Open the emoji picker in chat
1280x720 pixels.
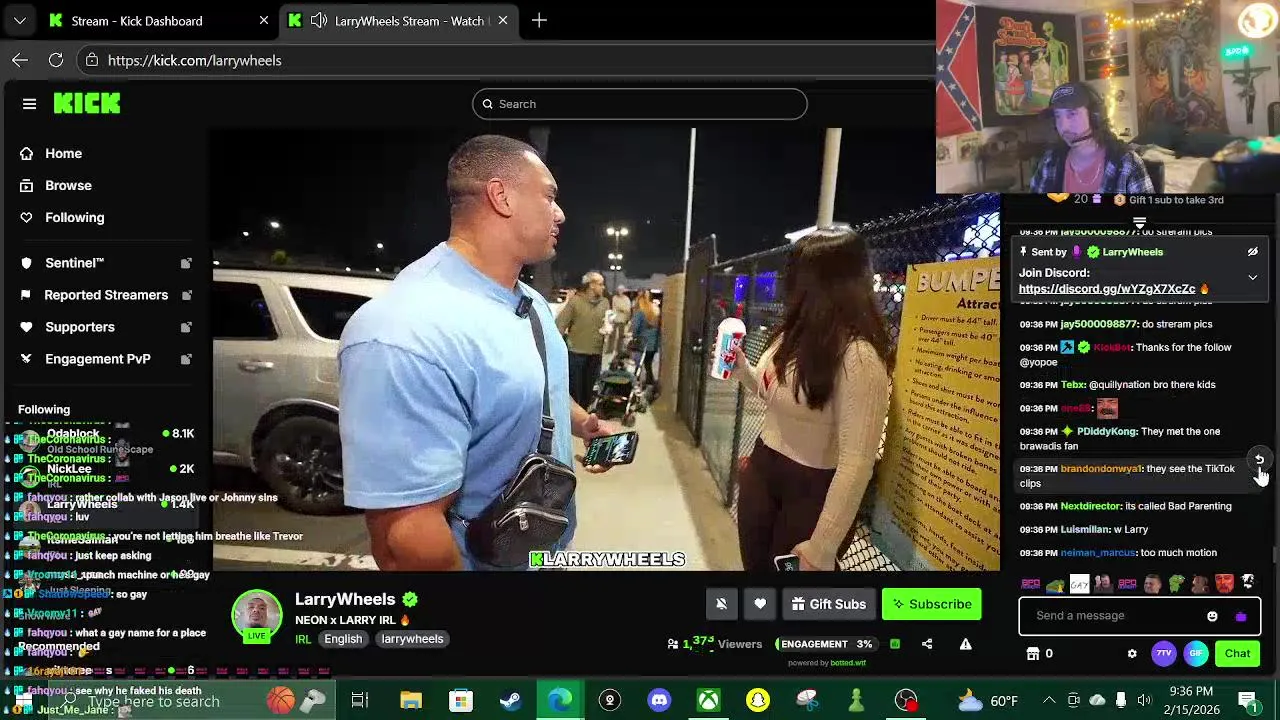tap(1212, 616)
